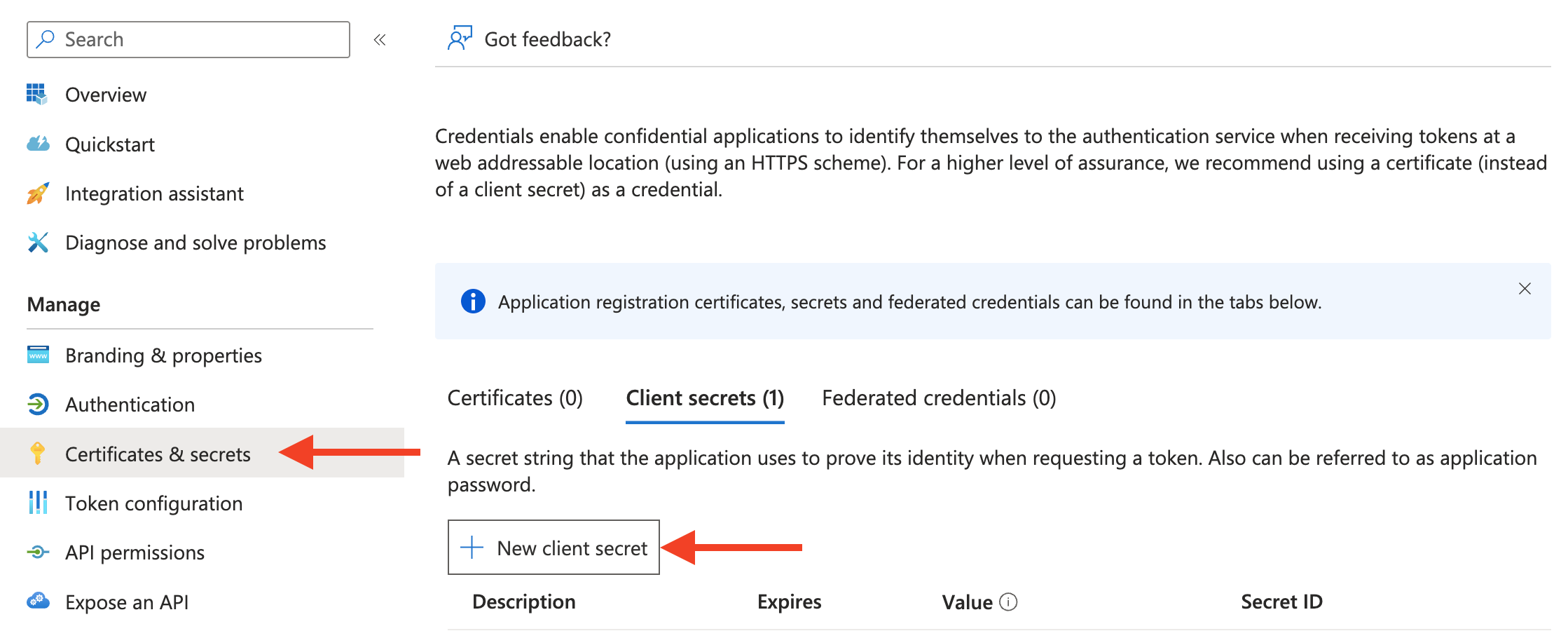Screen dimensions: 1568x631
Task: Click the Overview grid icon
Action: (37, 94)
